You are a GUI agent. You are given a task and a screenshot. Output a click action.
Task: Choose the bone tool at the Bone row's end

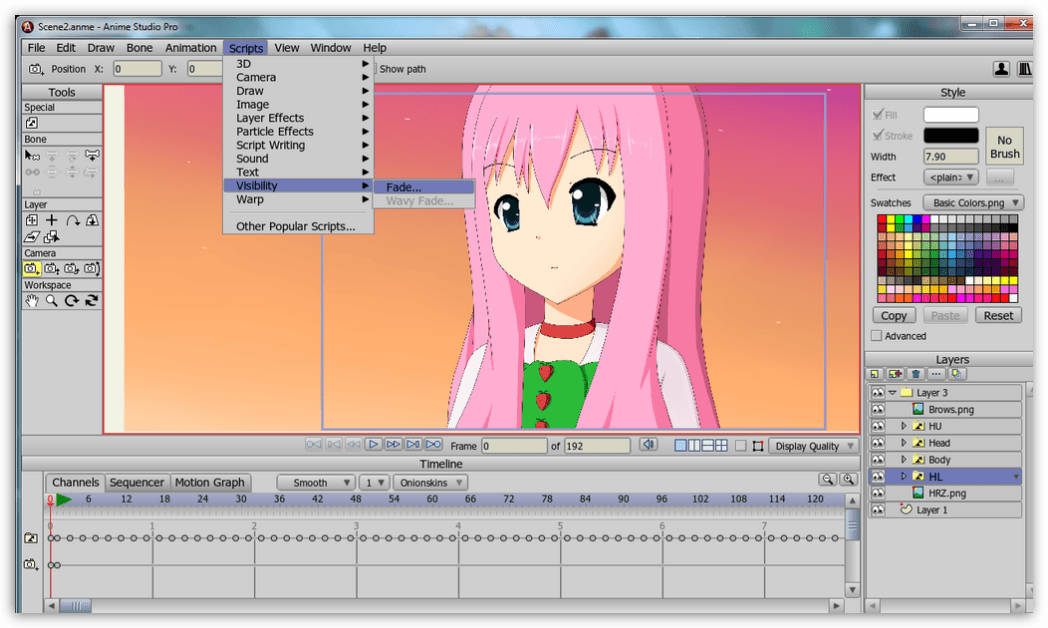[92, 156]
